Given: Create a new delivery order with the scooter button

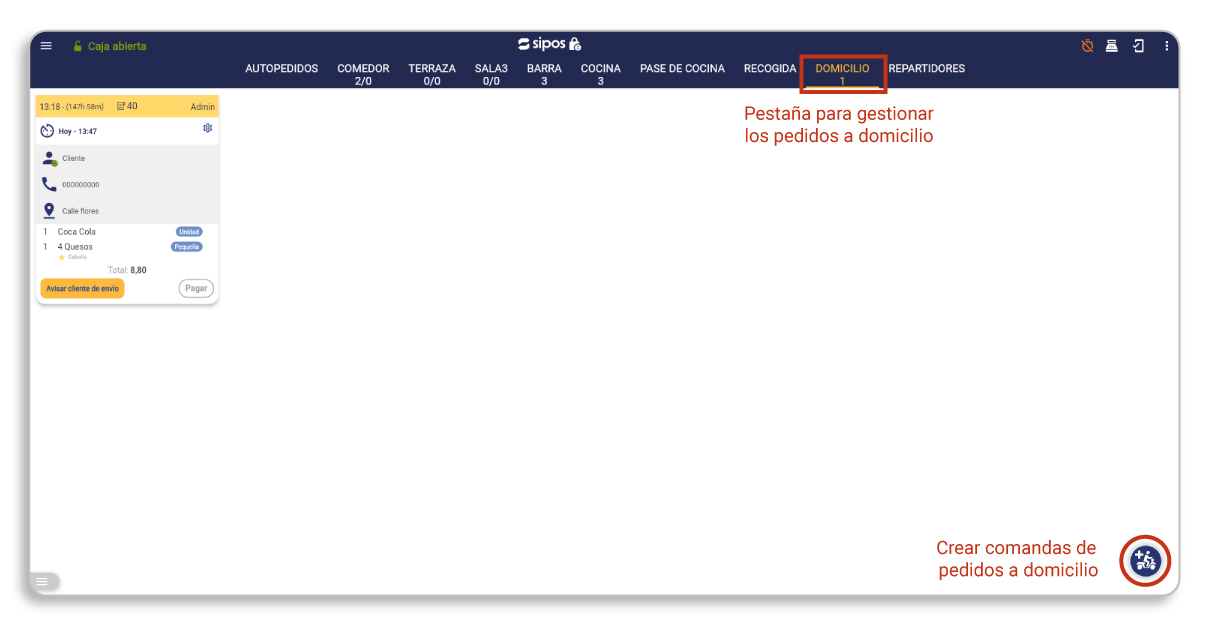Looking at the screenshot, I should click(x=1145, y=560).
